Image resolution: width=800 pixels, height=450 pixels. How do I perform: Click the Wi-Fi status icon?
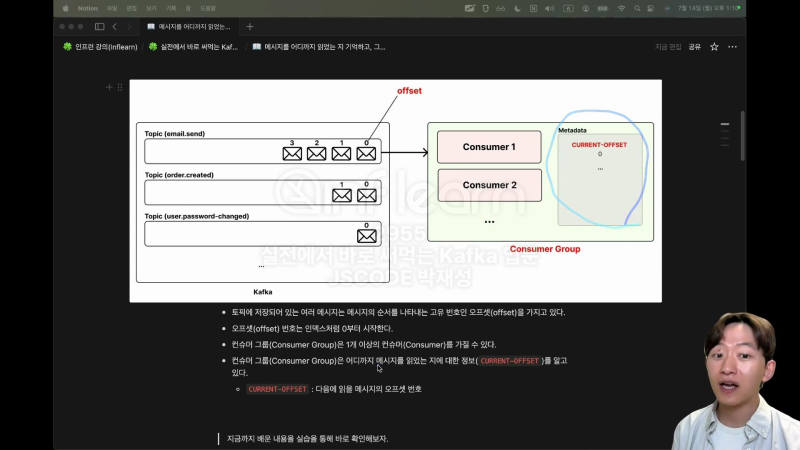[x=621, y=7]
